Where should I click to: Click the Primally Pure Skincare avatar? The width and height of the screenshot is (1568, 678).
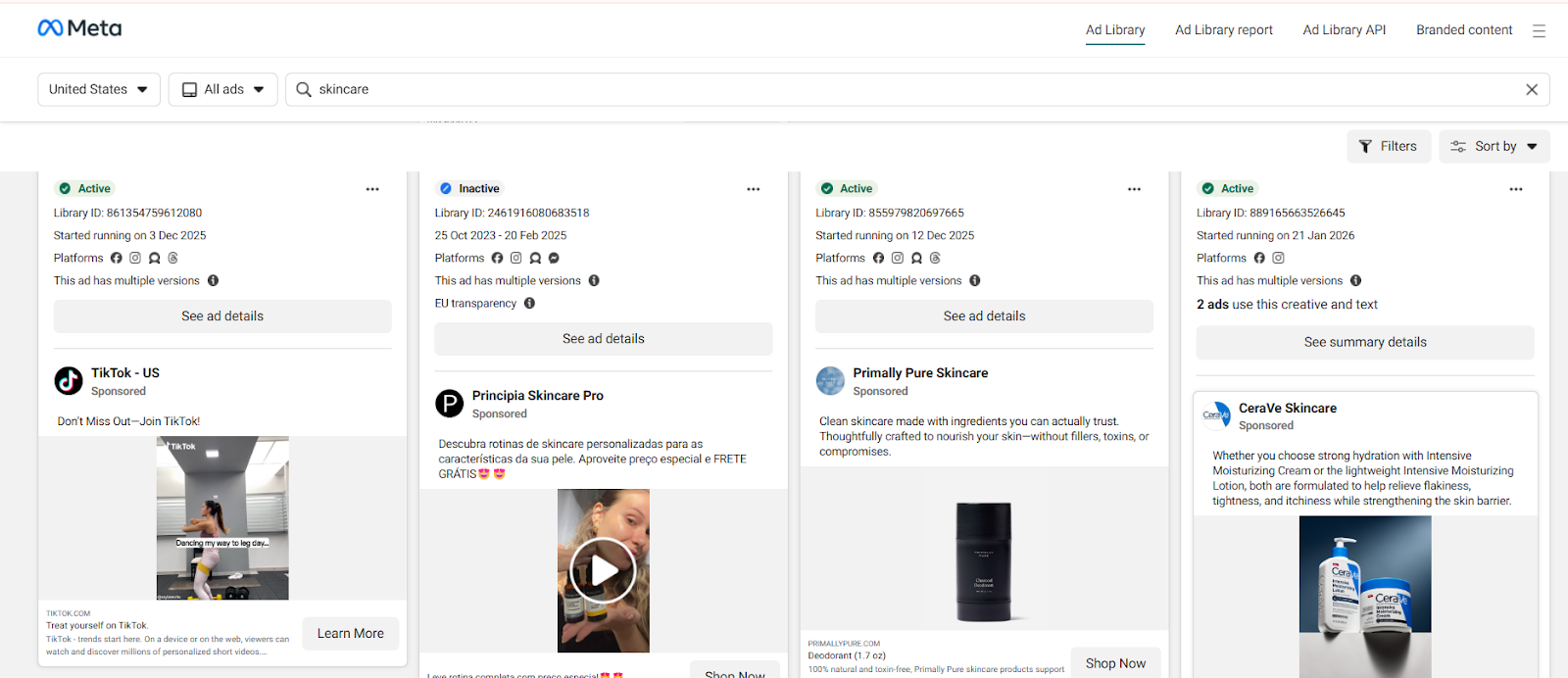pyautogui.click(x=830, y=380)
